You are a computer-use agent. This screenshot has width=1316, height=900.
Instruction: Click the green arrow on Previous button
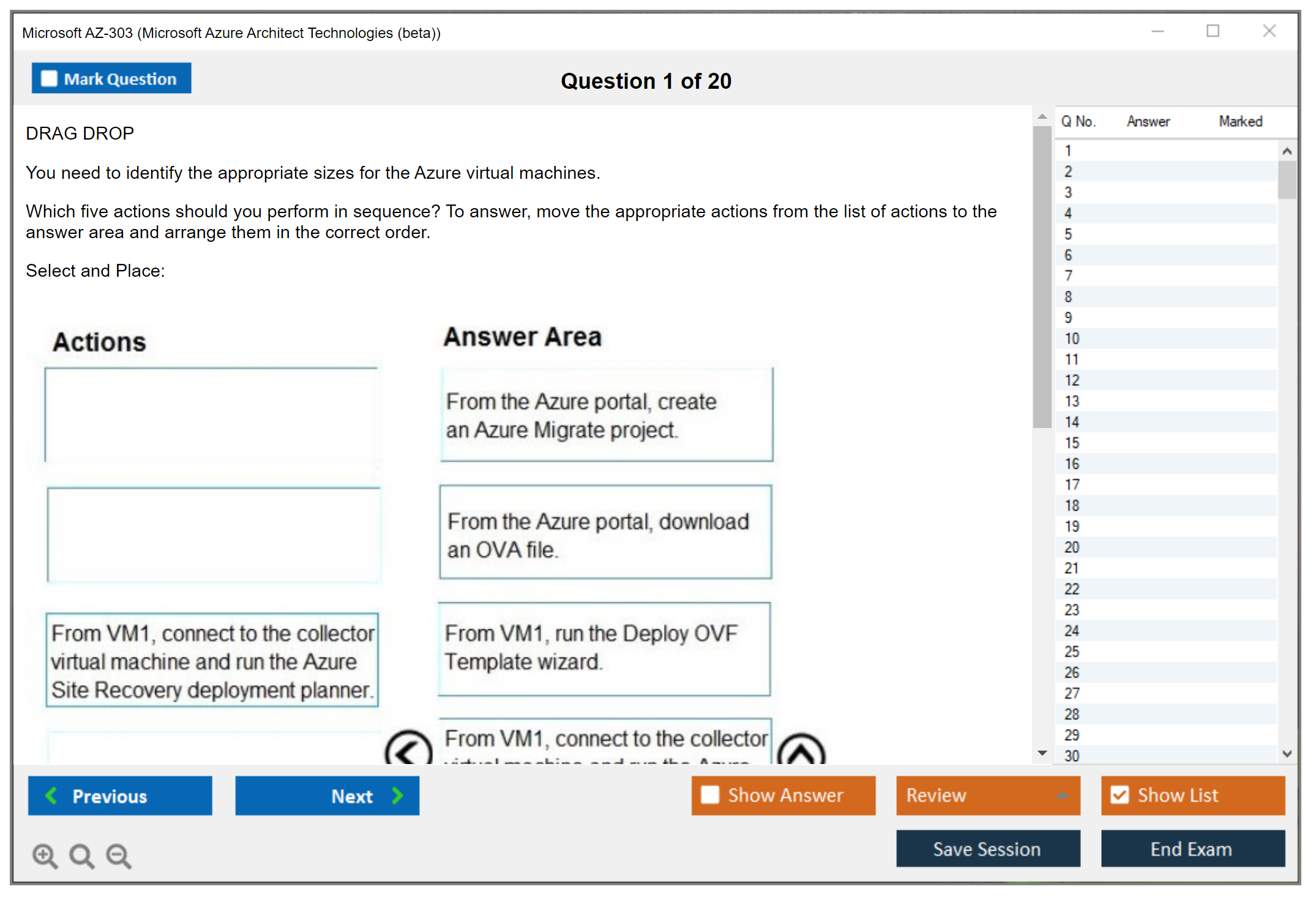(52, 795)
